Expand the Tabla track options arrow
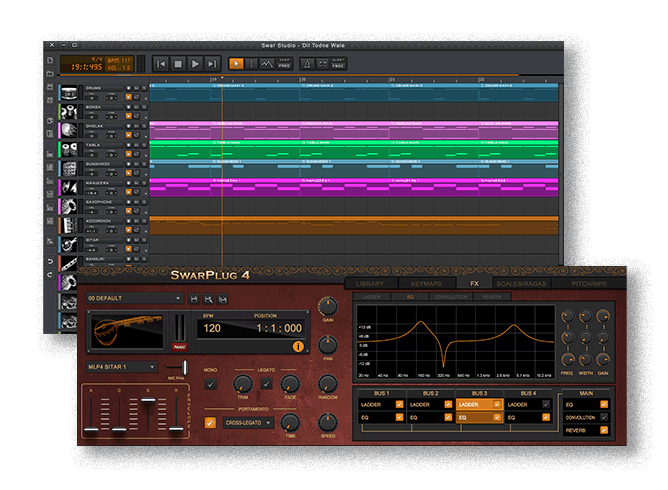The height and width of the screenshot is (490, 668). (x=145, y=154)
